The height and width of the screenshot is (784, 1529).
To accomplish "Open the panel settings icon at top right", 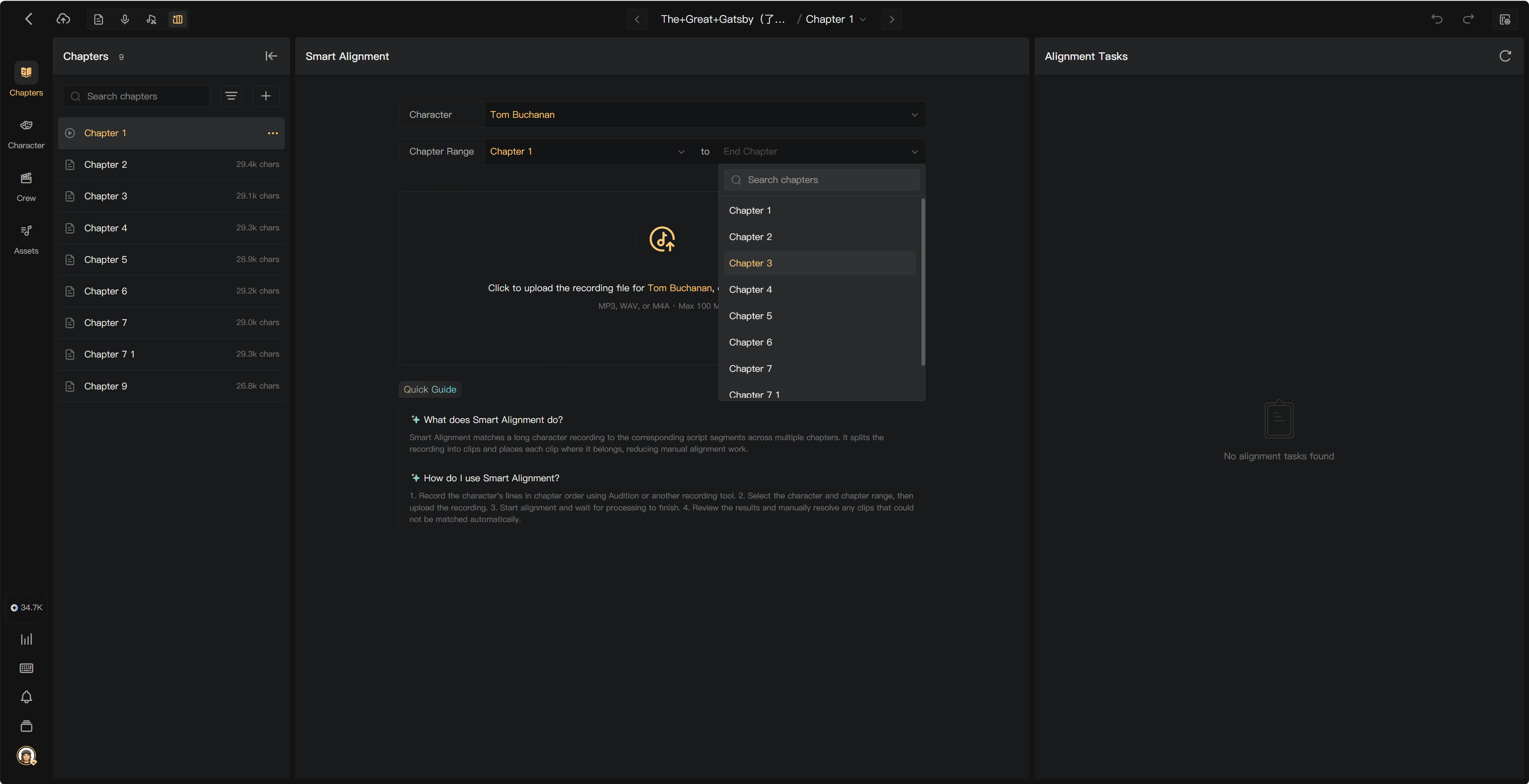I will tap(1505, 20).
